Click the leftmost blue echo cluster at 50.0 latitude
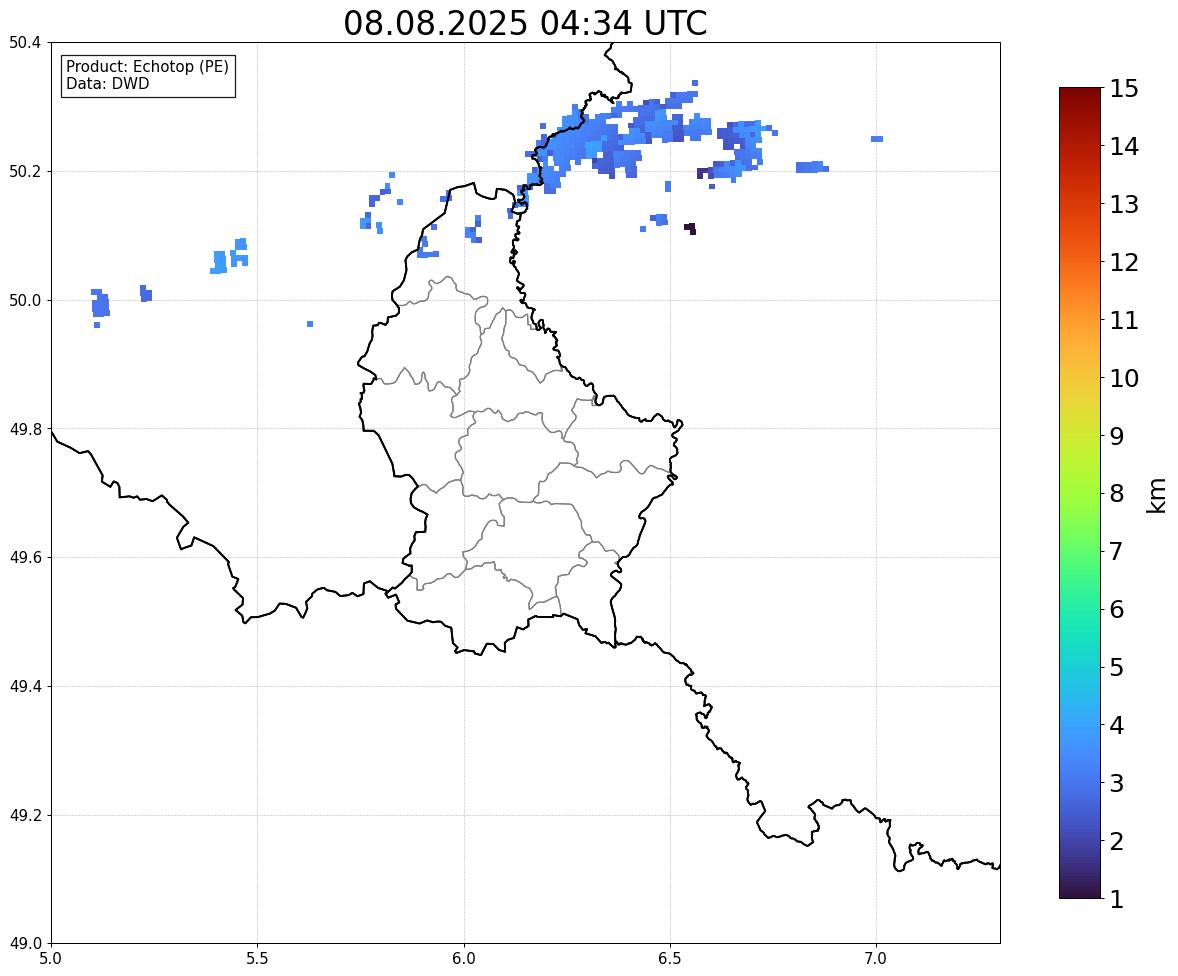The height and width of the screenshot is (976, 1178). (100, 305)
